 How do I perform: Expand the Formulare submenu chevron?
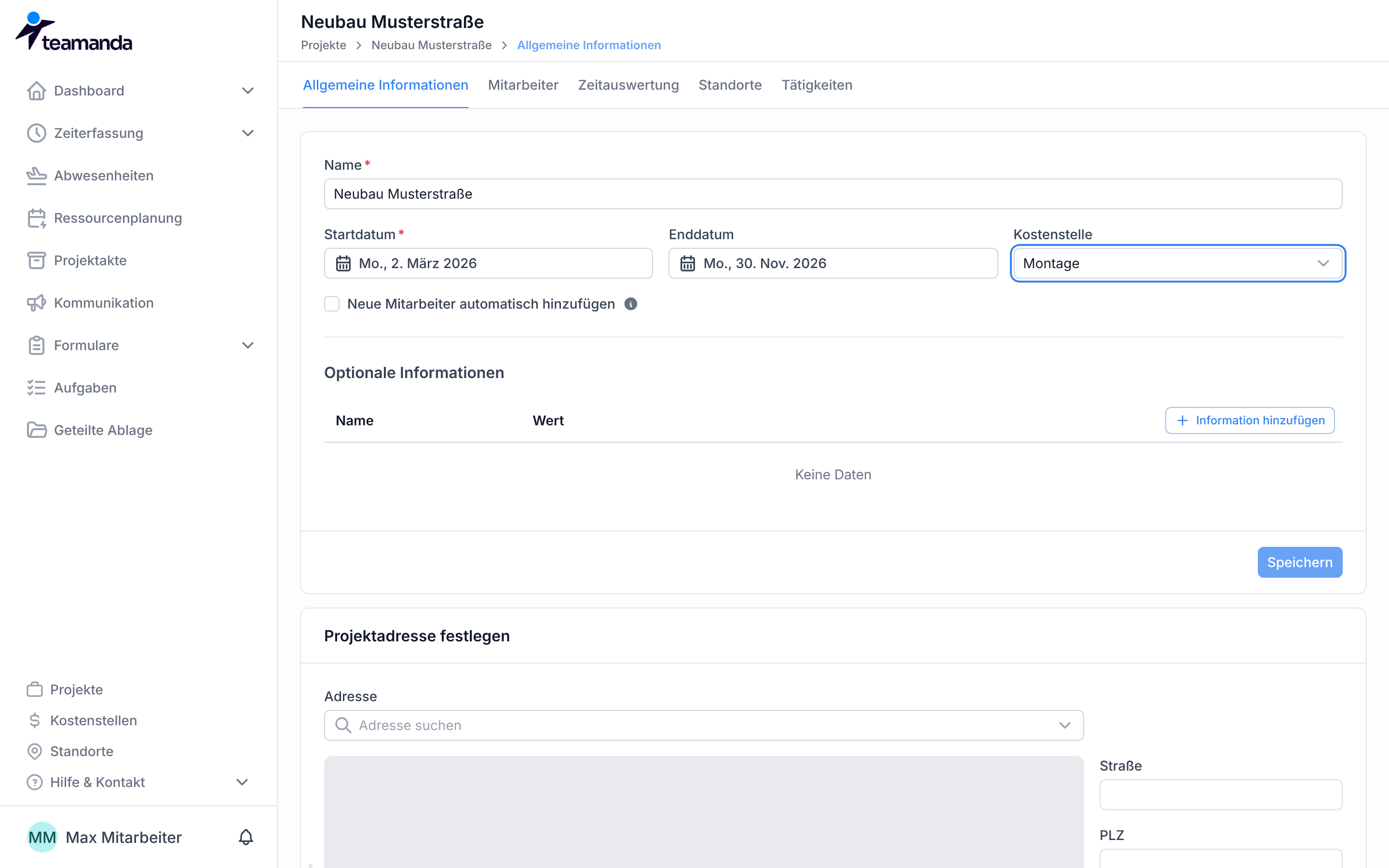[247, 345]
